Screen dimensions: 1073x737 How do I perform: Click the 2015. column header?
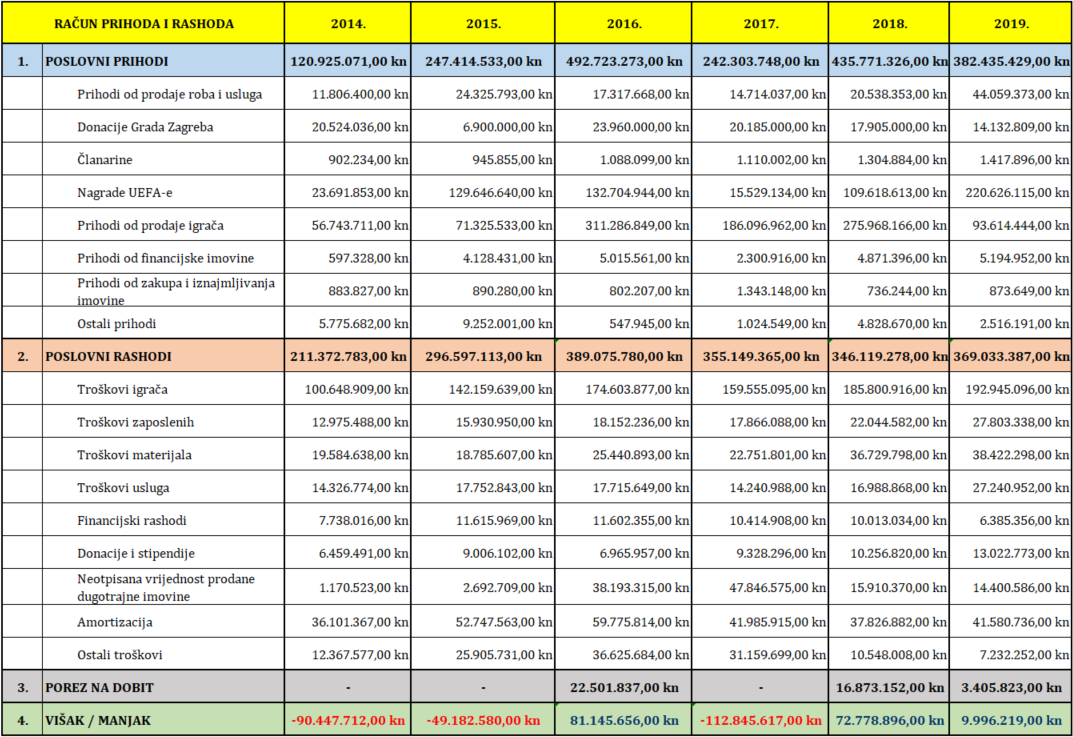483,24
